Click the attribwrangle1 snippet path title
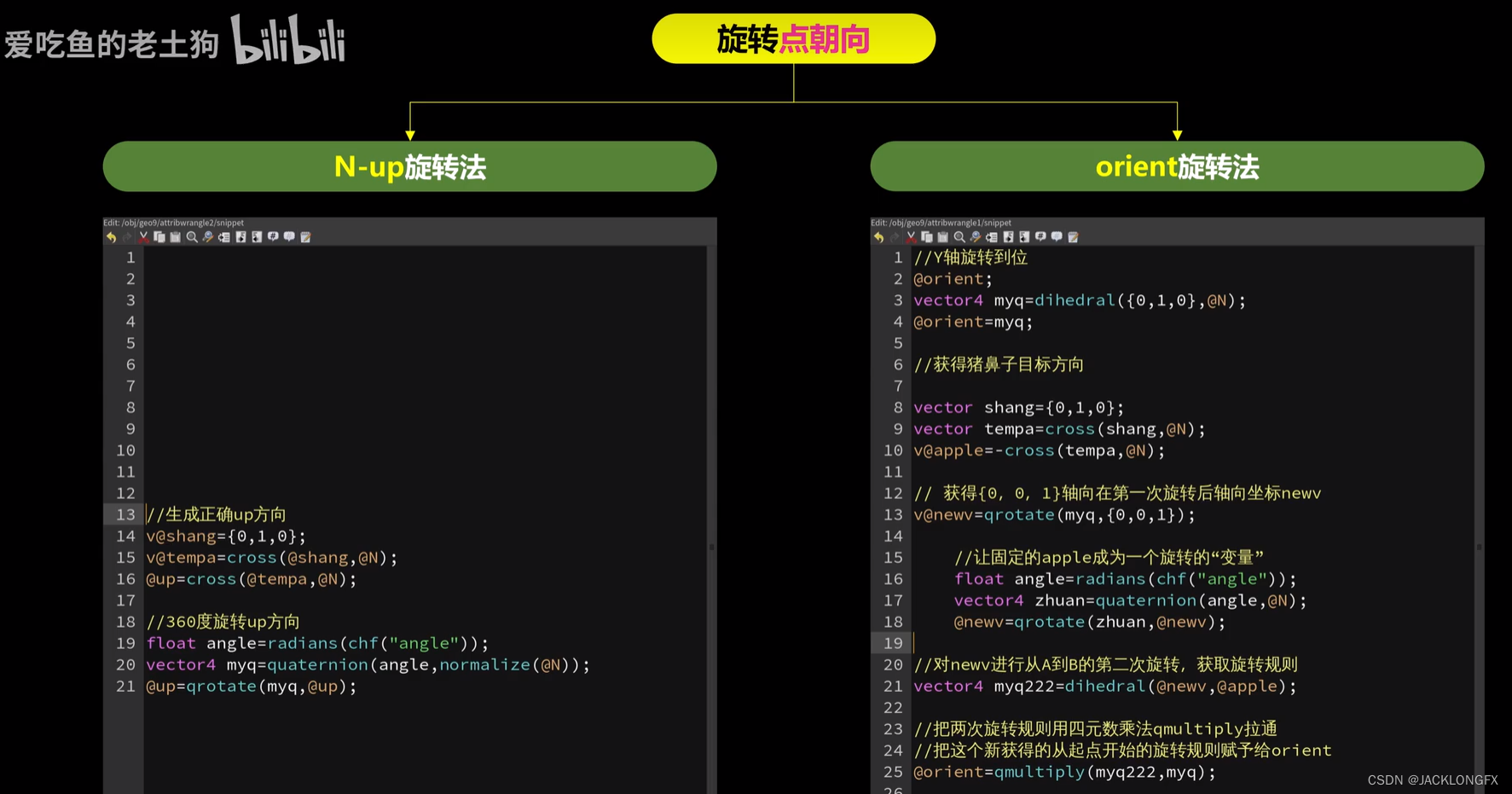The image size is (1512, 794). [x=941, y=223]
